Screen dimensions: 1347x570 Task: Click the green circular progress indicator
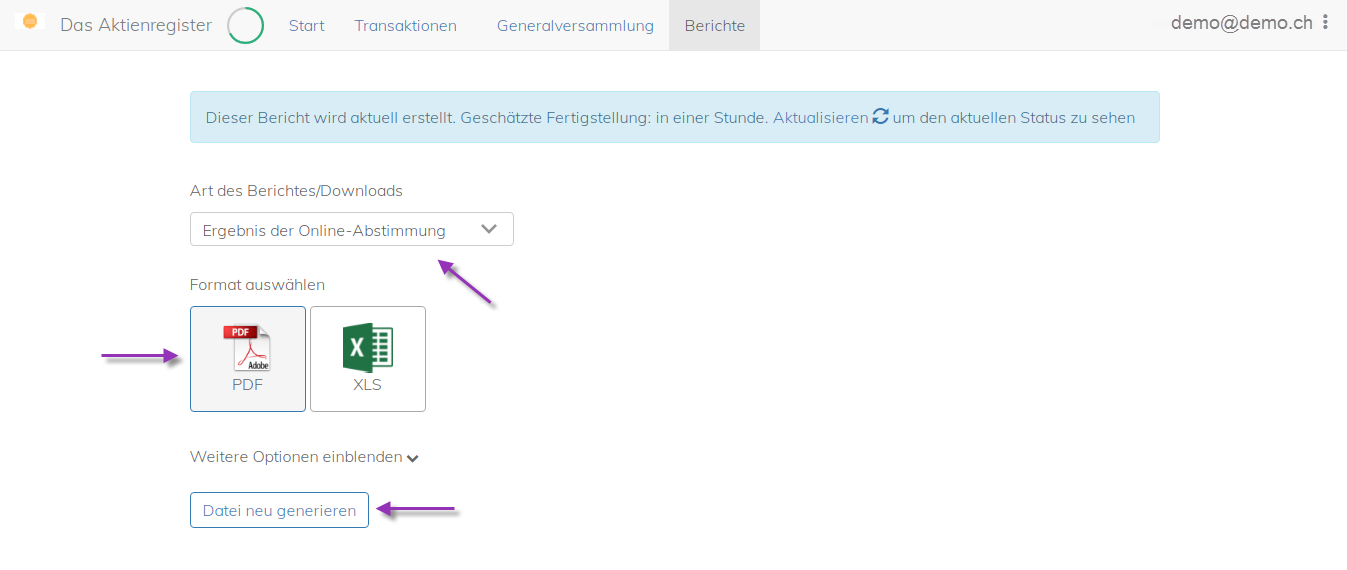point(246,26)
